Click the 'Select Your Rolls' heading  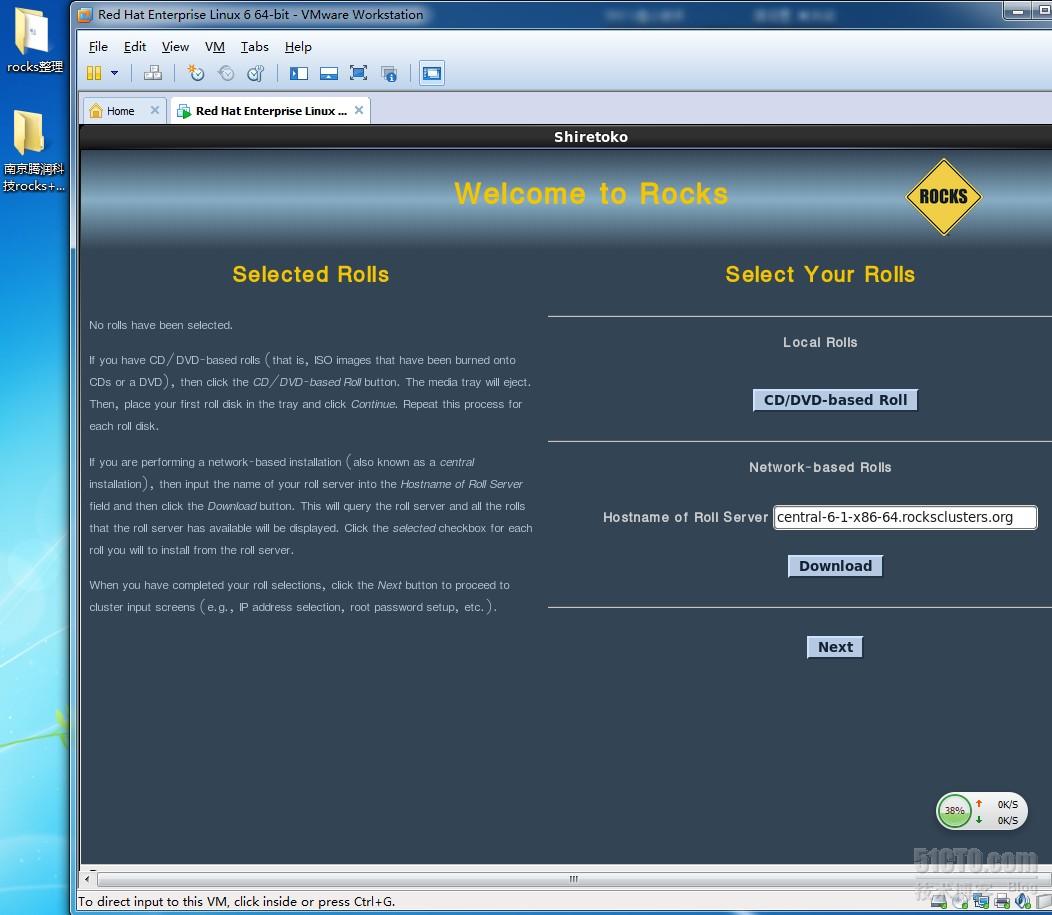pyautogui.click(x=820, y=274)
